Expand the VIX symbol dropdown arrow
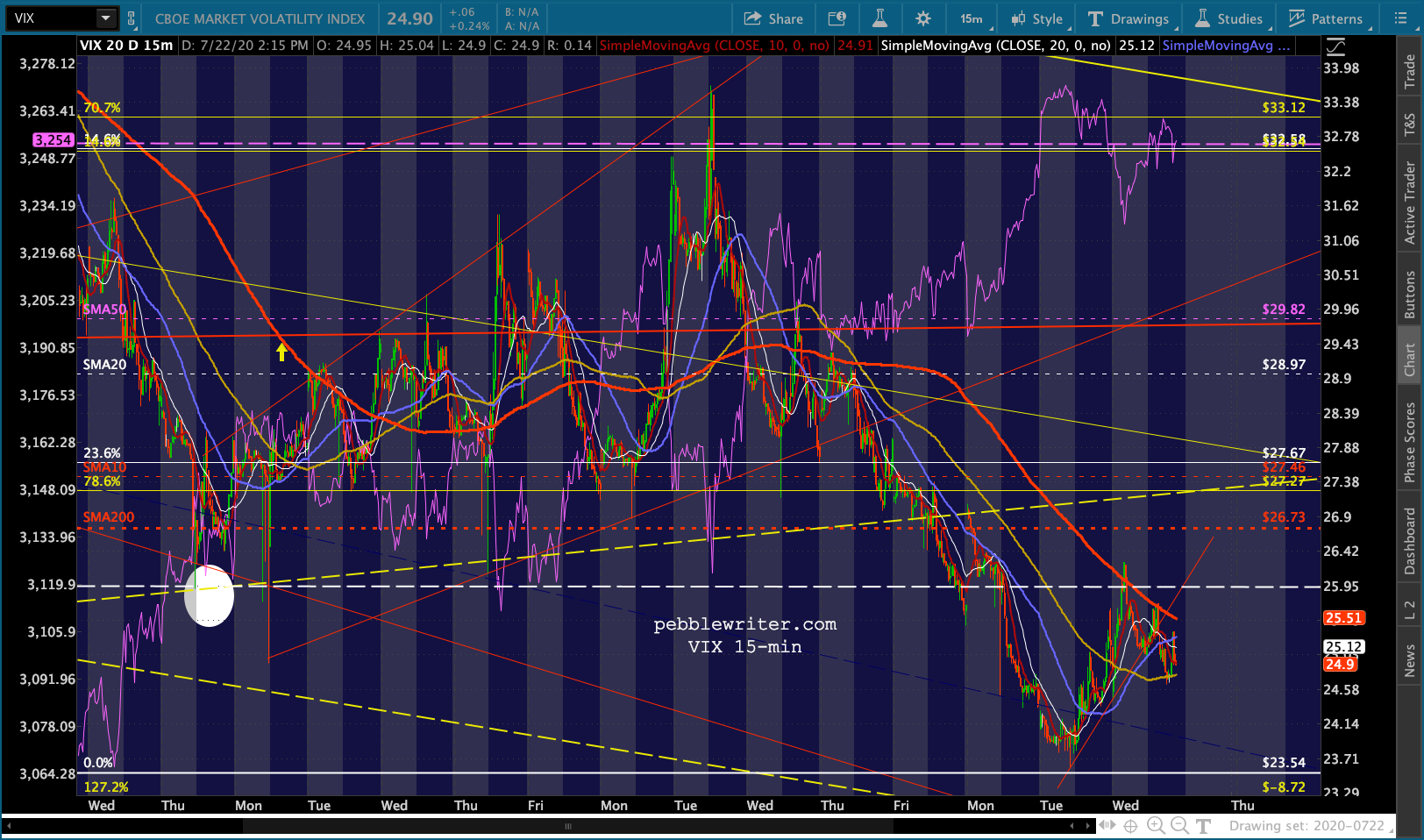Viewport: 1424px width, 840px height. coord(105,18)
